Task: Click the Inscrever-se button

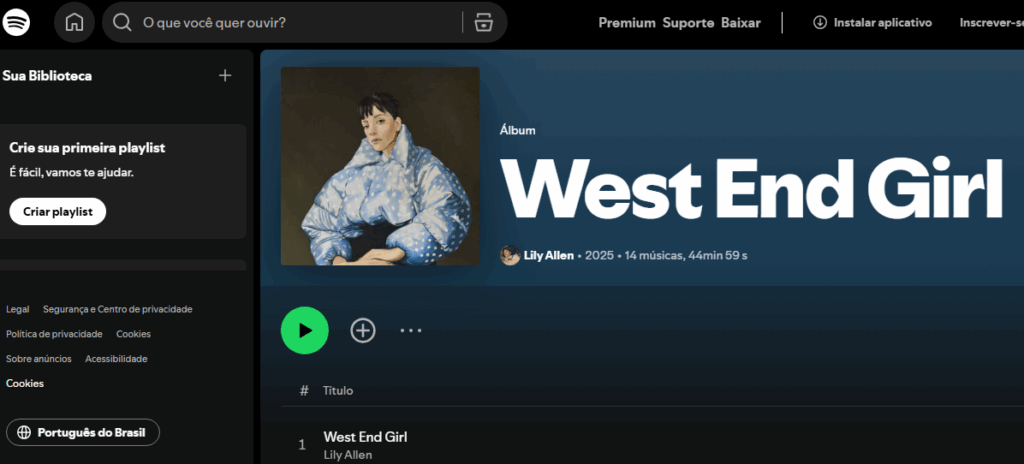Action: (x=991, y=23)
